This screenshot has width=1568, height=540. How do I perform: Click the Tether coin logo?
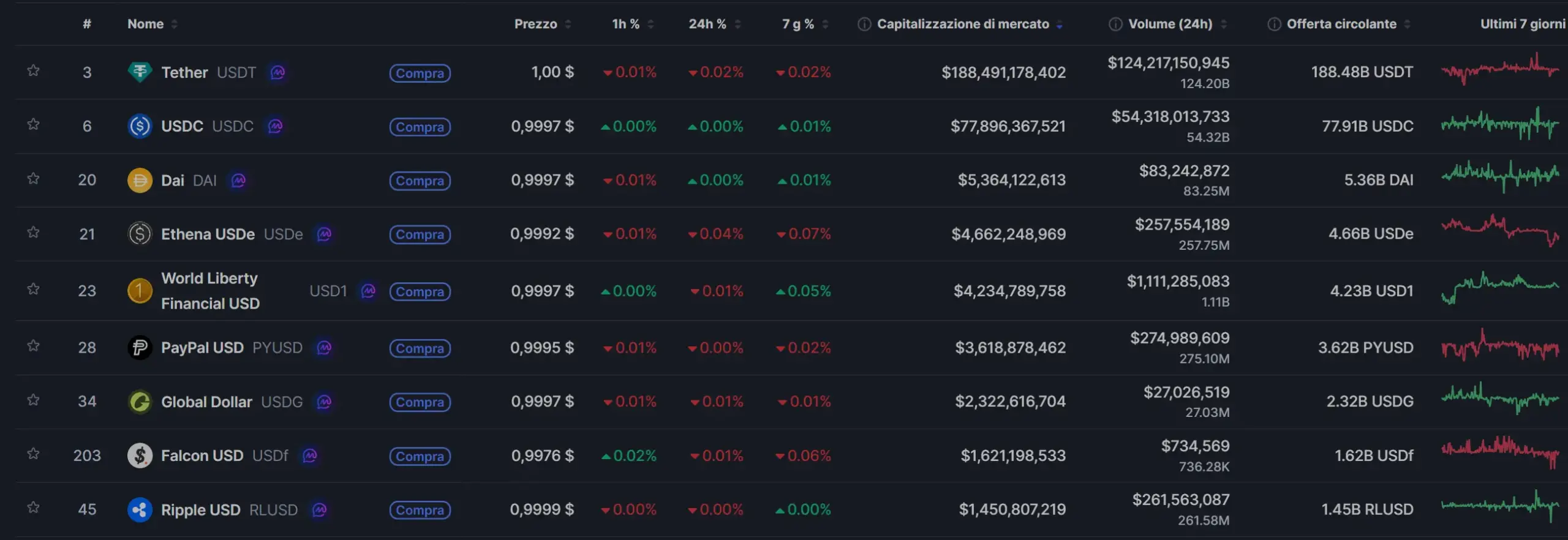(x=140, y=72)
